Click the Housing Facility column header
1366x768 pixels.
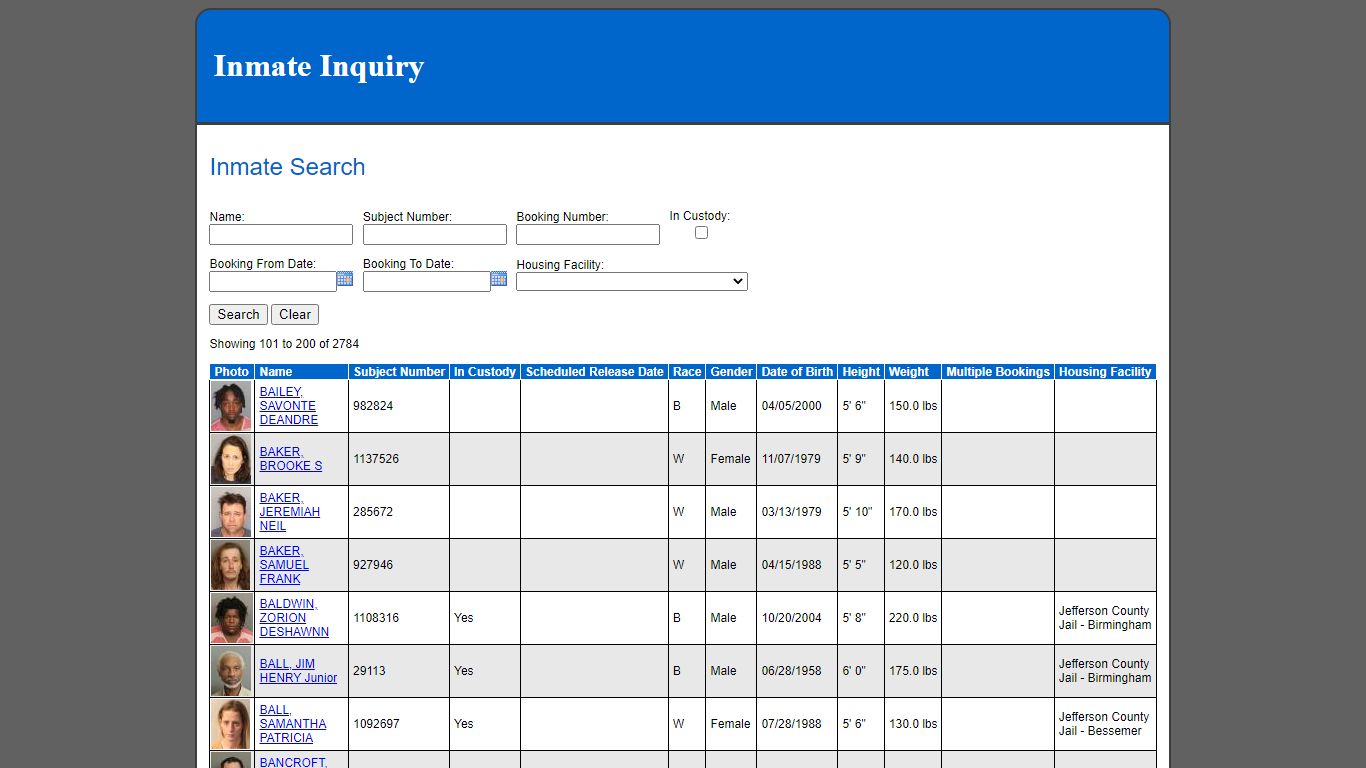pos(1105,372)
